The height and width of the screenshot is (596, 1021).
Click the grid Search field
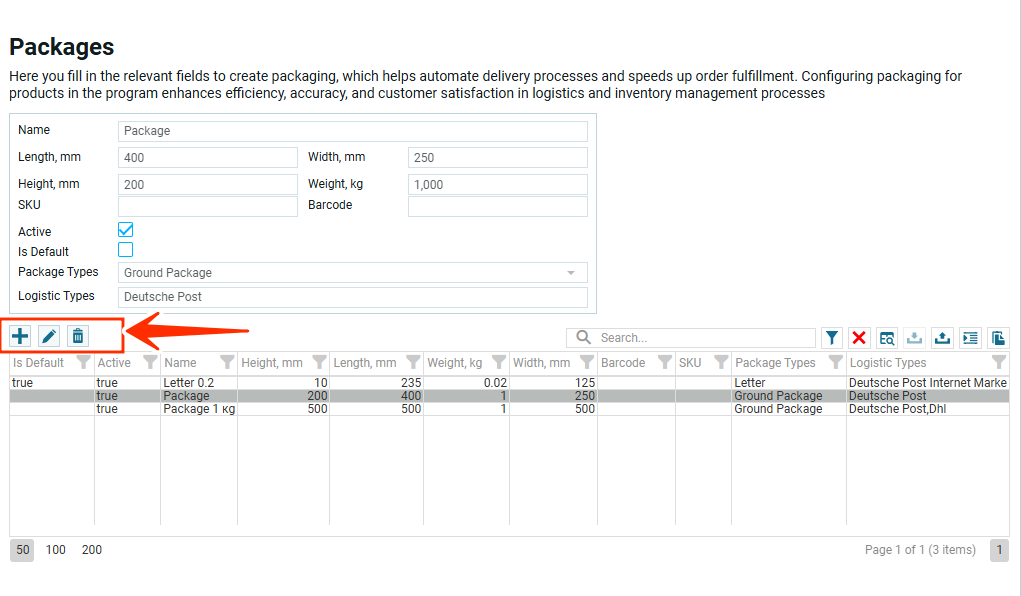click(x=703, y=338)
